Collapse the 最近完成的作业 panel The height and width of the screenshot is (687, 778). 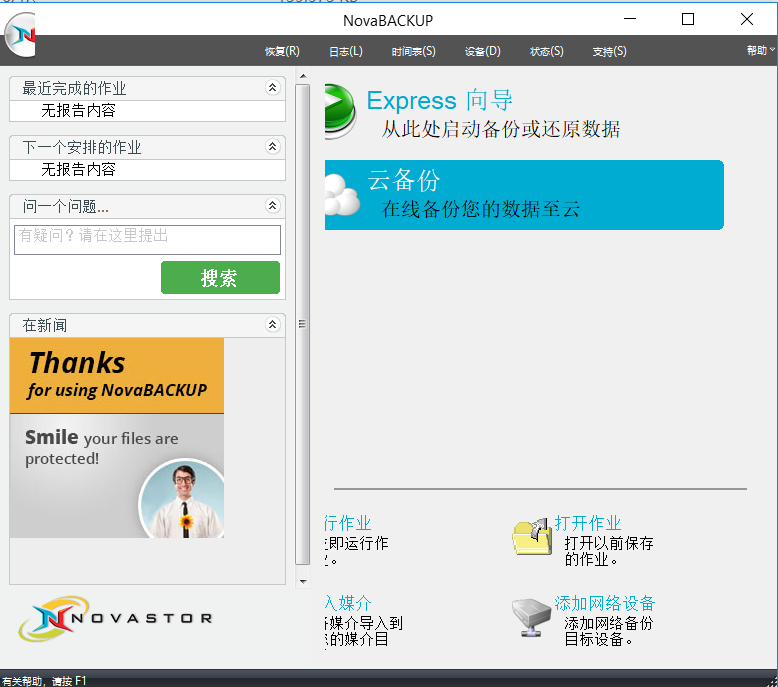pyautogui.click(x=272, y=88)
